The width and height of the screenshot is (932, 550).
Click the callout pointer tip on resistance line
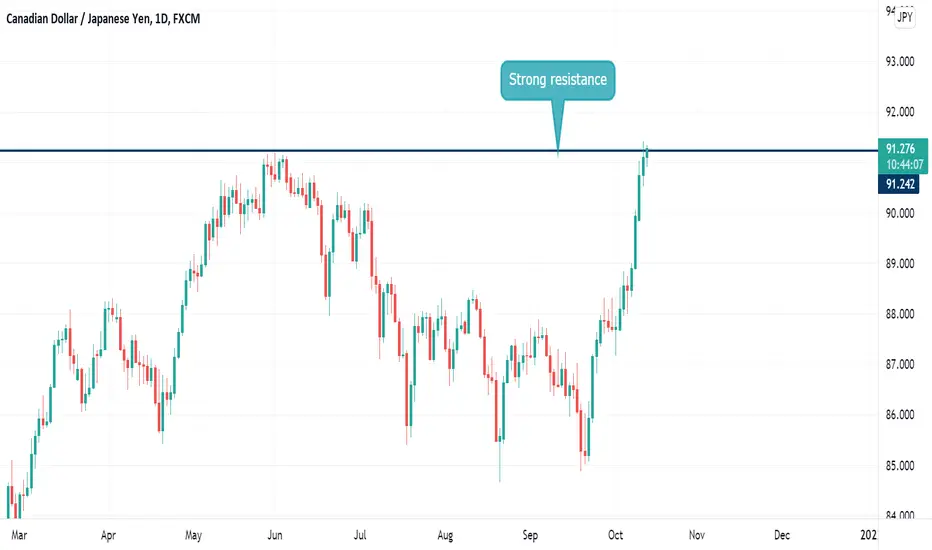(558, 149)
